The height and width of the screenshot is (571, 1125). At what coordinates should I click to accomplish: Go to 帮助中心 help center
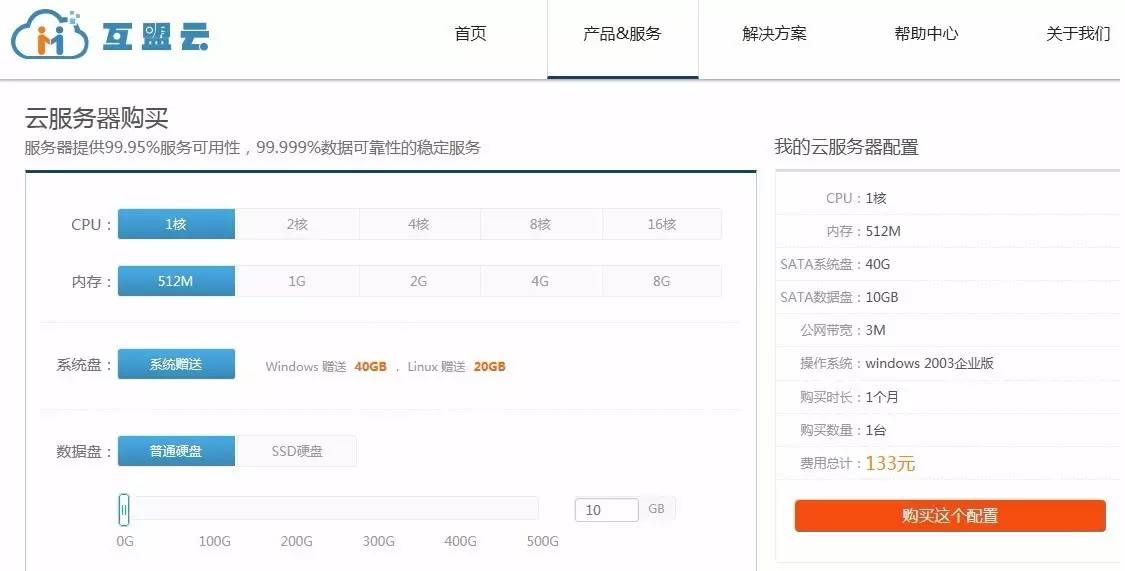tap(926, 34)
